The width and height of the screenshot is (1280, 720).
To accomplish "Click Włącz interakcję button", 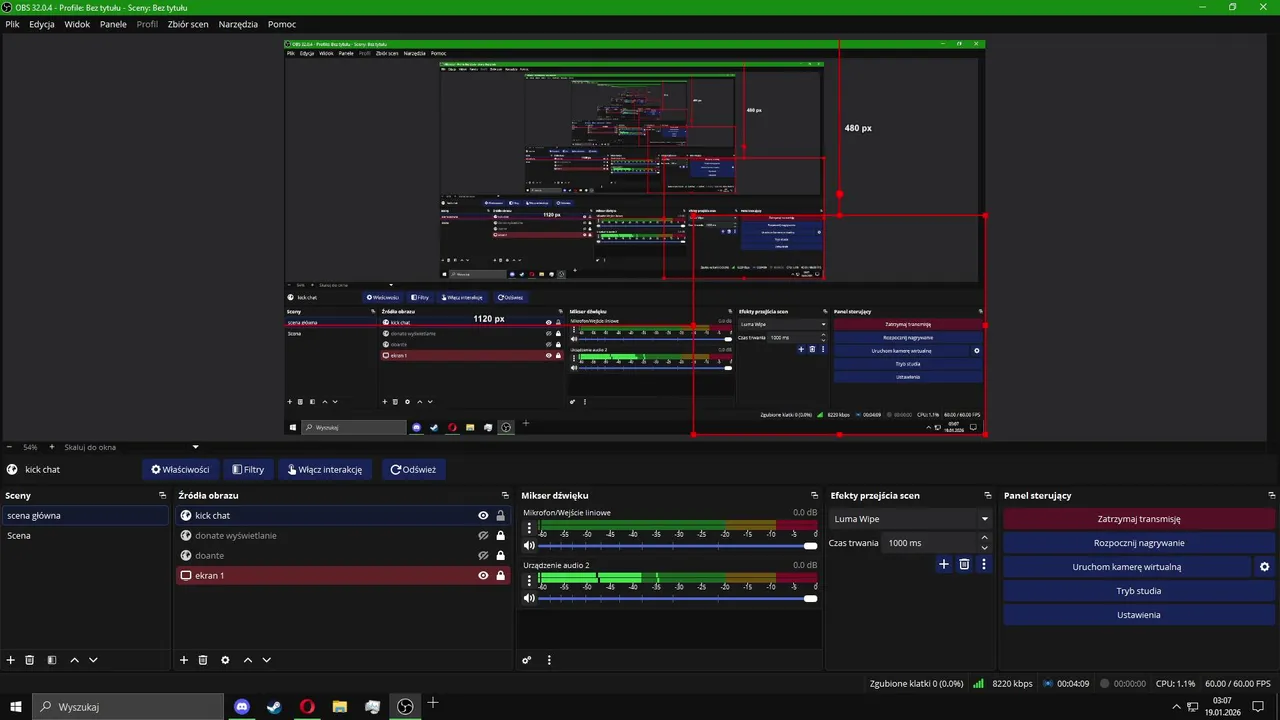I will pyautogui.click(x=325, y=469).
